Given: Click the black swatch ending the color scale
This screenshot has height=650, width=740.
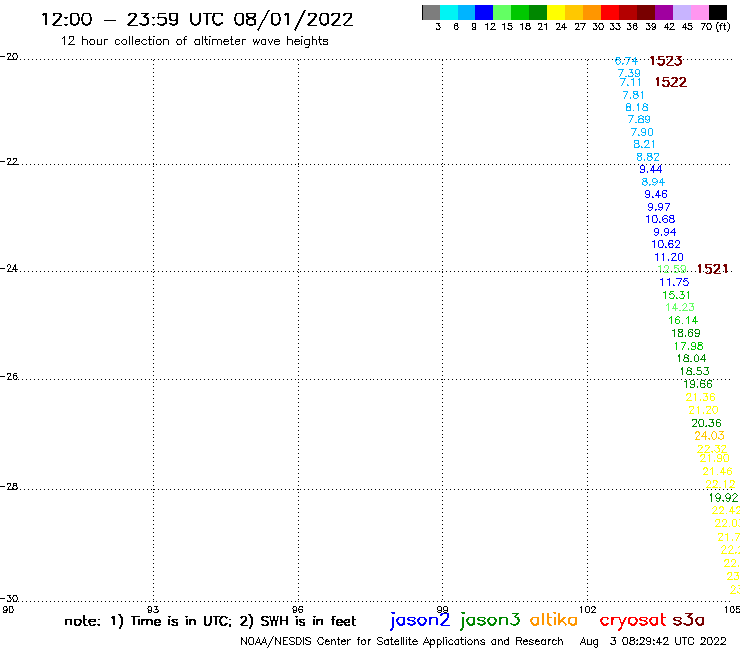Looking at the screenshot, I should click(x=718, y=12).
